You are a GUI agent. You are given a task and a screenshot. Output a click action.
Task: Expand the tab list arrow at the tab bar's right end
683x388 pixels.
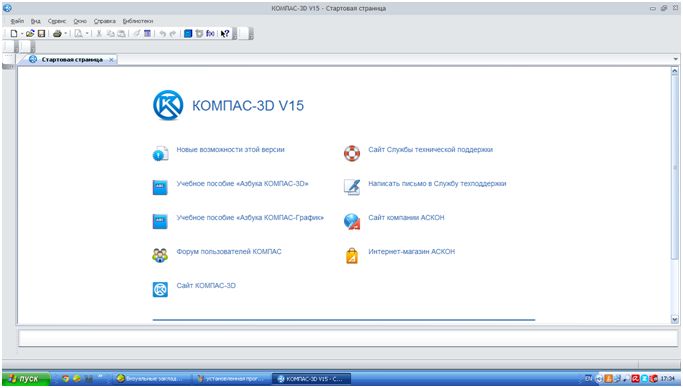[x=676, y=59]
